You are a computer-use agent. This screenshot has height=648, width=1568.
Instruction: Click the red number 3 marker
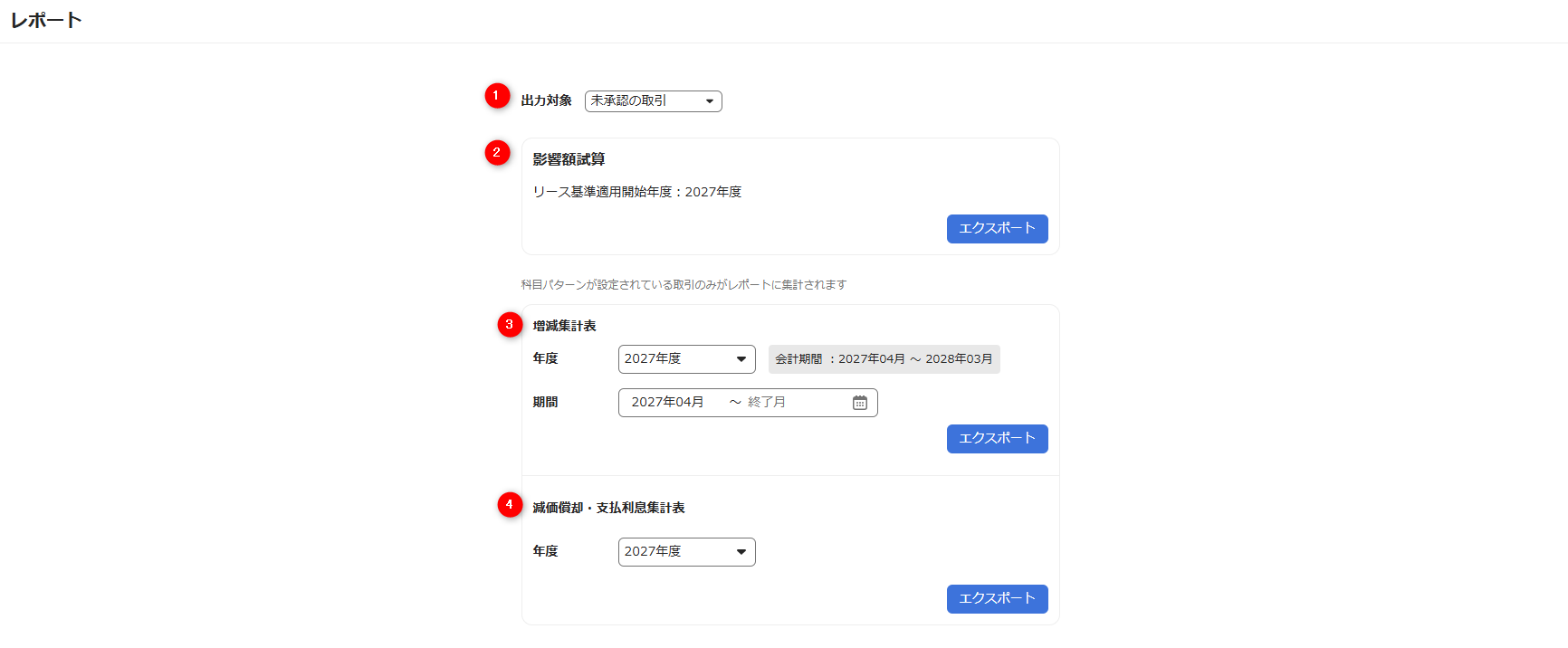(510, 325)
